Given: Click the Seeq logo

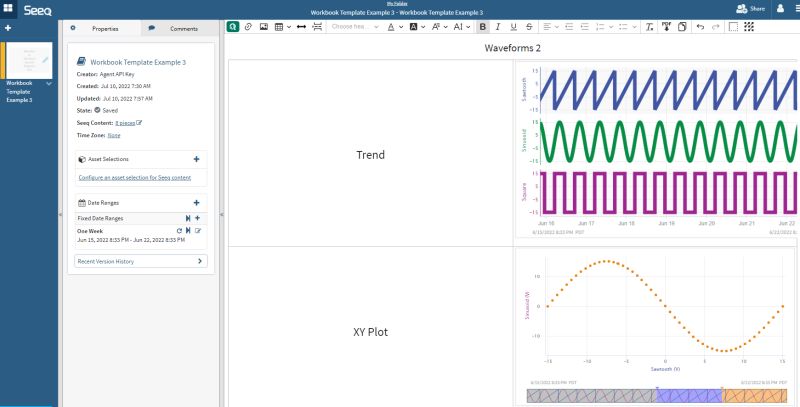Looking at the screenshot, I should click(x=38, y=10).
